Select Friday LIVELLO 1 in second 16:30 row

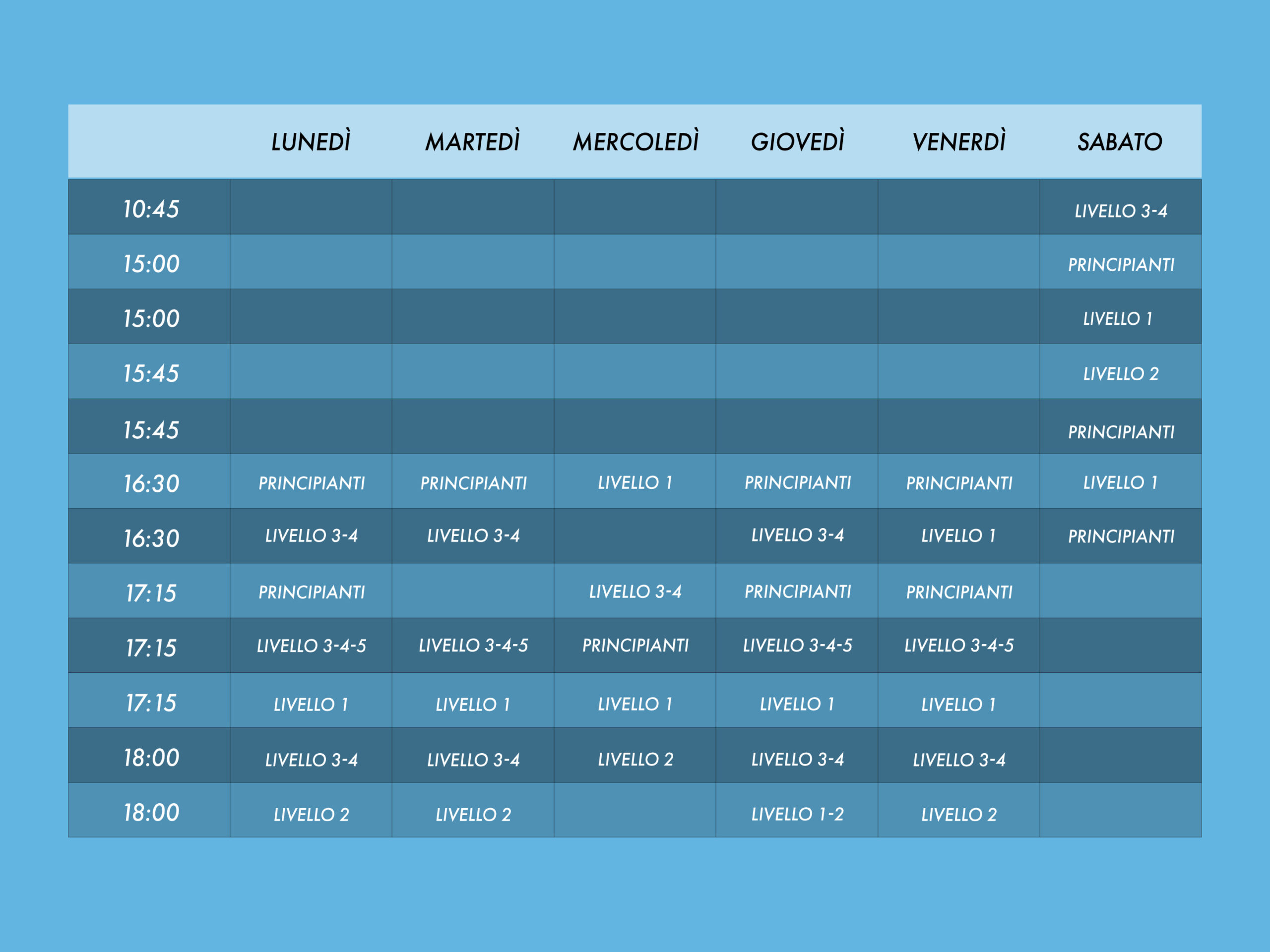click(958, 535)
